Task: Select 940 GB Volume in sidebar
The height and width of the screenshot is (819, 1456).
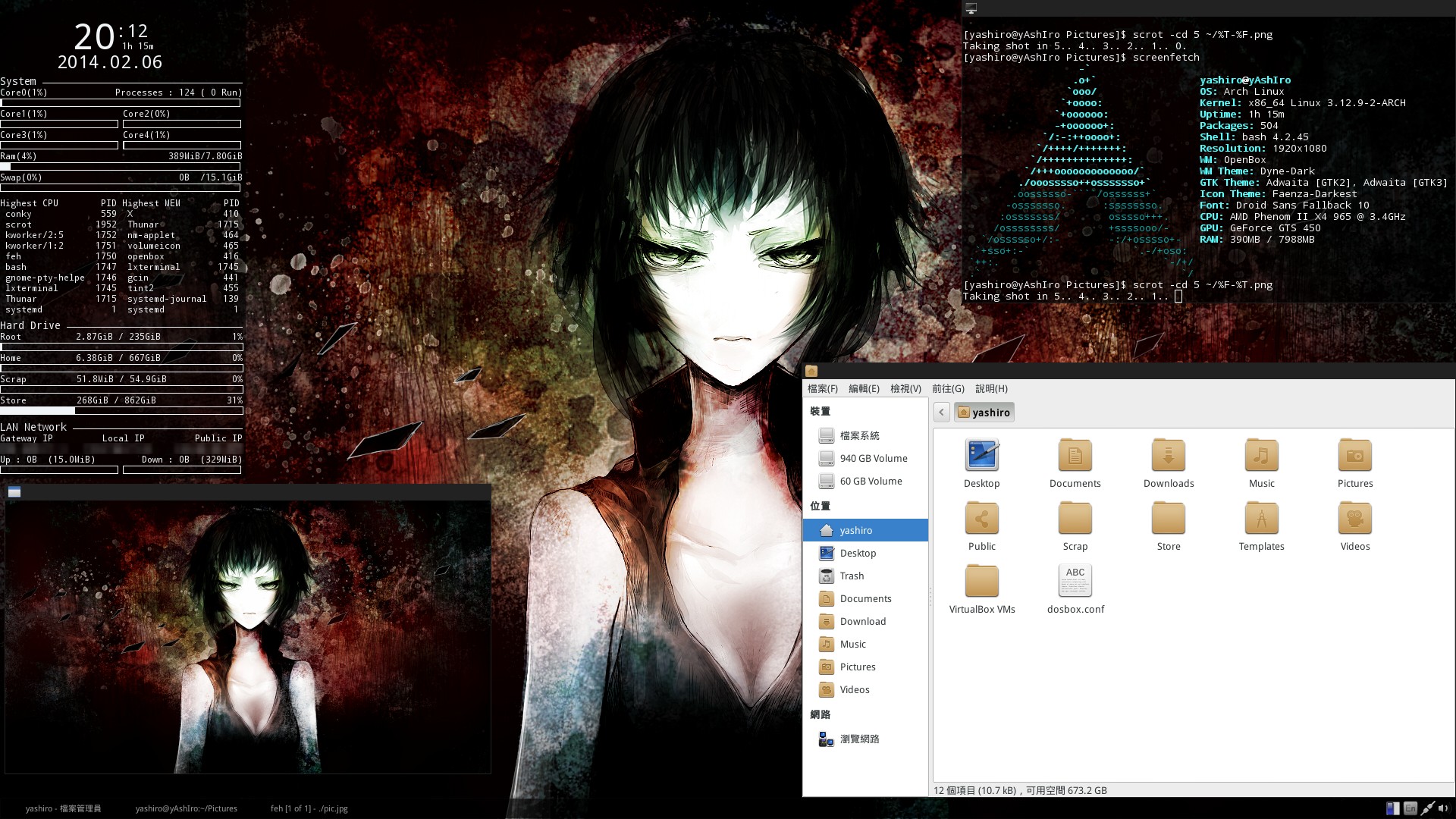Action: [873, 458]
